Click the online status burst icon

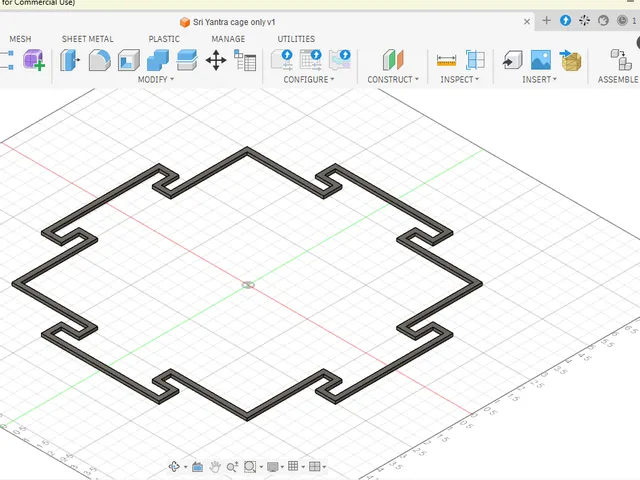tap(584, 20)
